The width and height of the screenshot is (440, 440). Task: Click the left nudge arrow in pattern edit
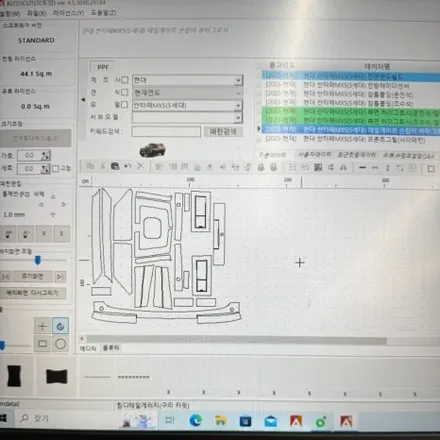(x=41, y=204)
